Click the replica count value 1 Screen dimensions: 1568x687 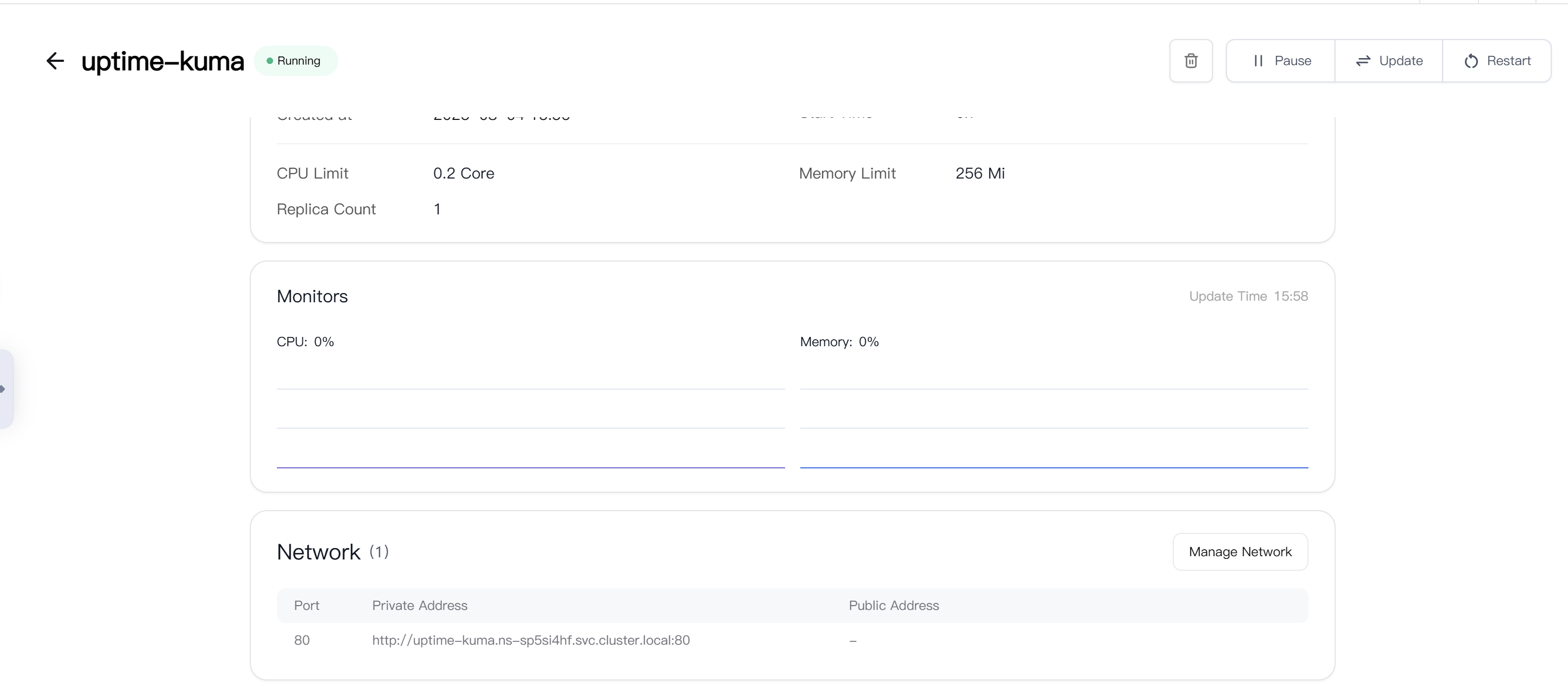(437, 209)
